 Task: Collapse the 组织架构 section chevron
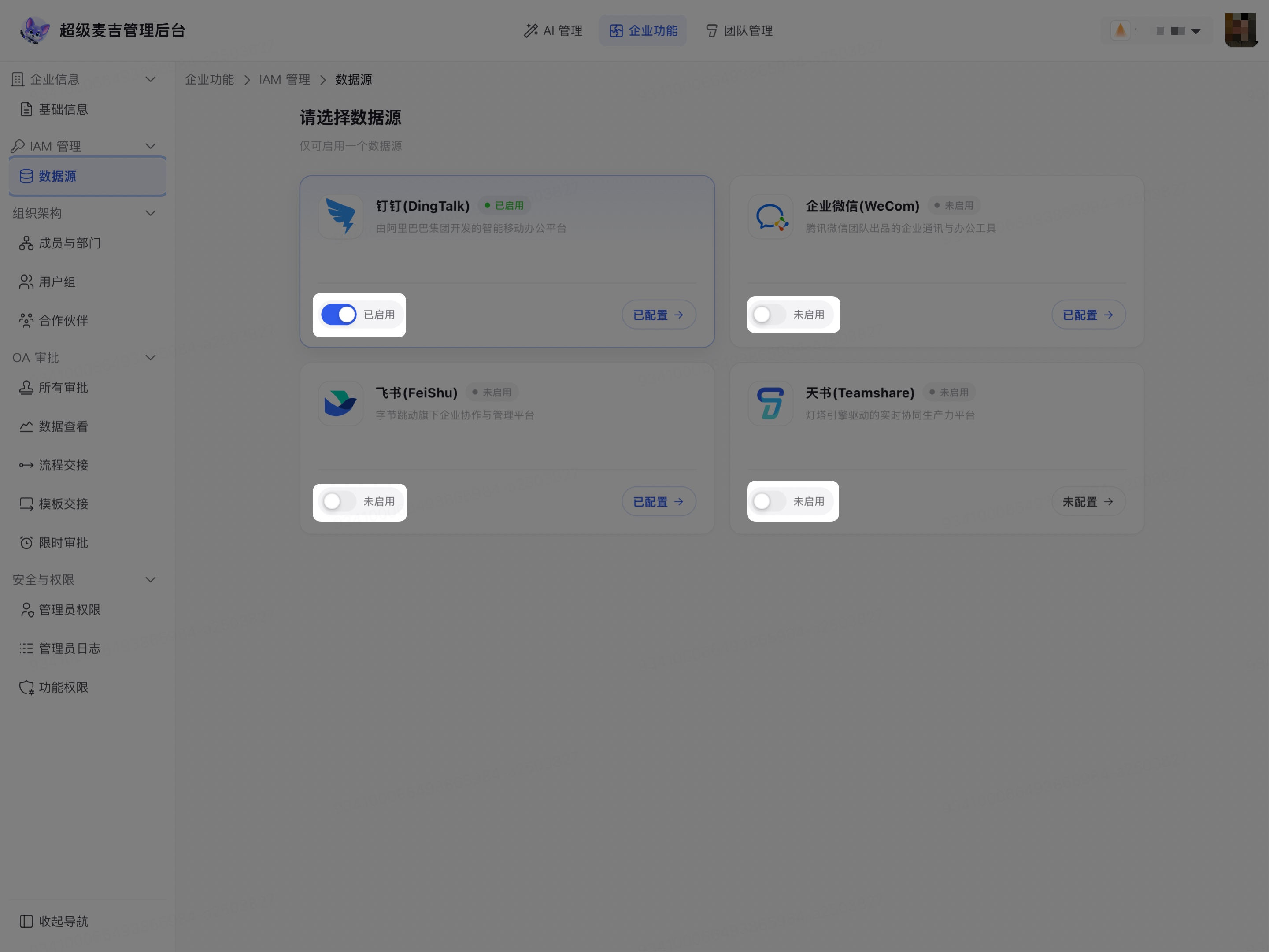[x=150, y=213]
